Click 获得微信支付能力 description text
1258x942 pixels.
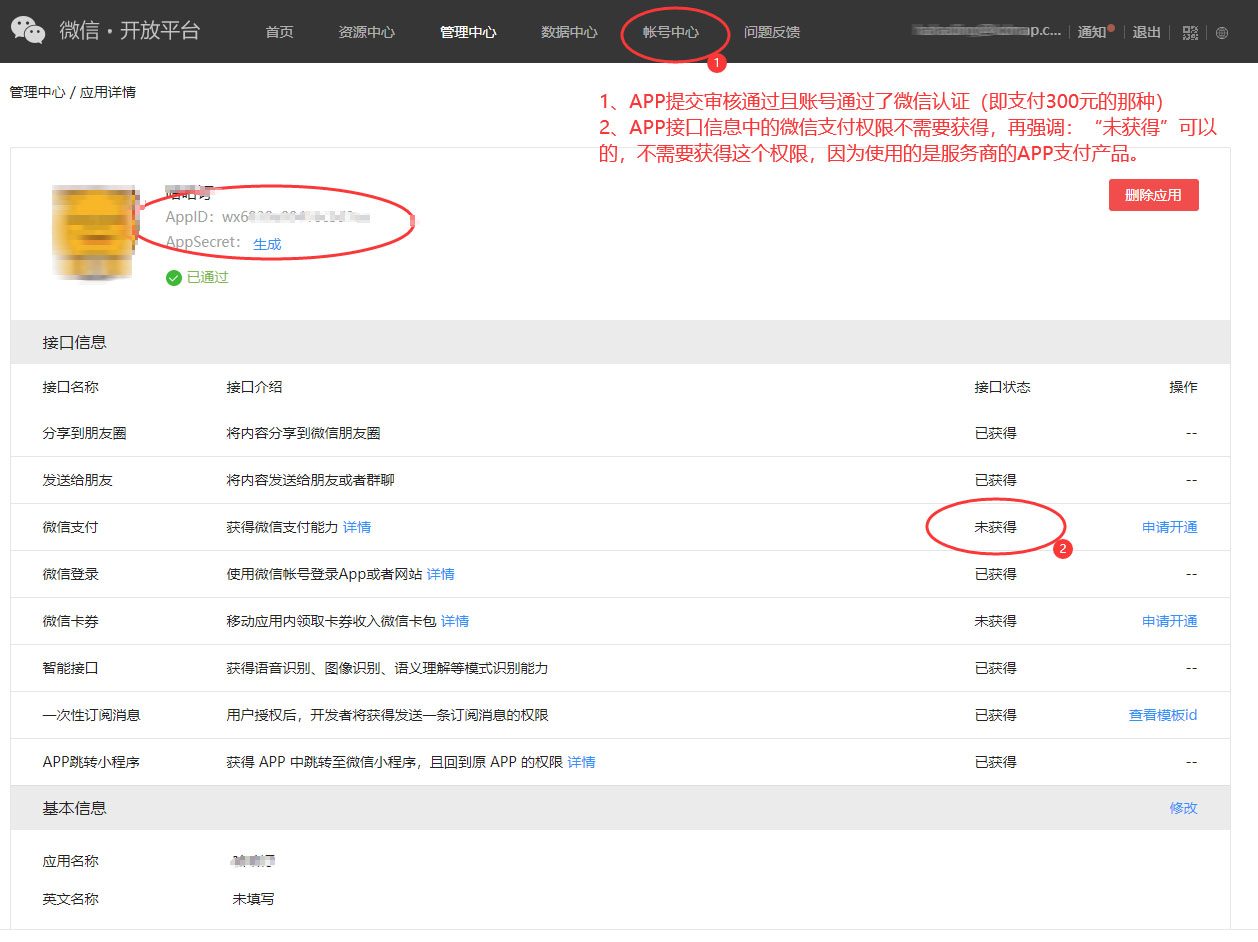coord(283,527)
